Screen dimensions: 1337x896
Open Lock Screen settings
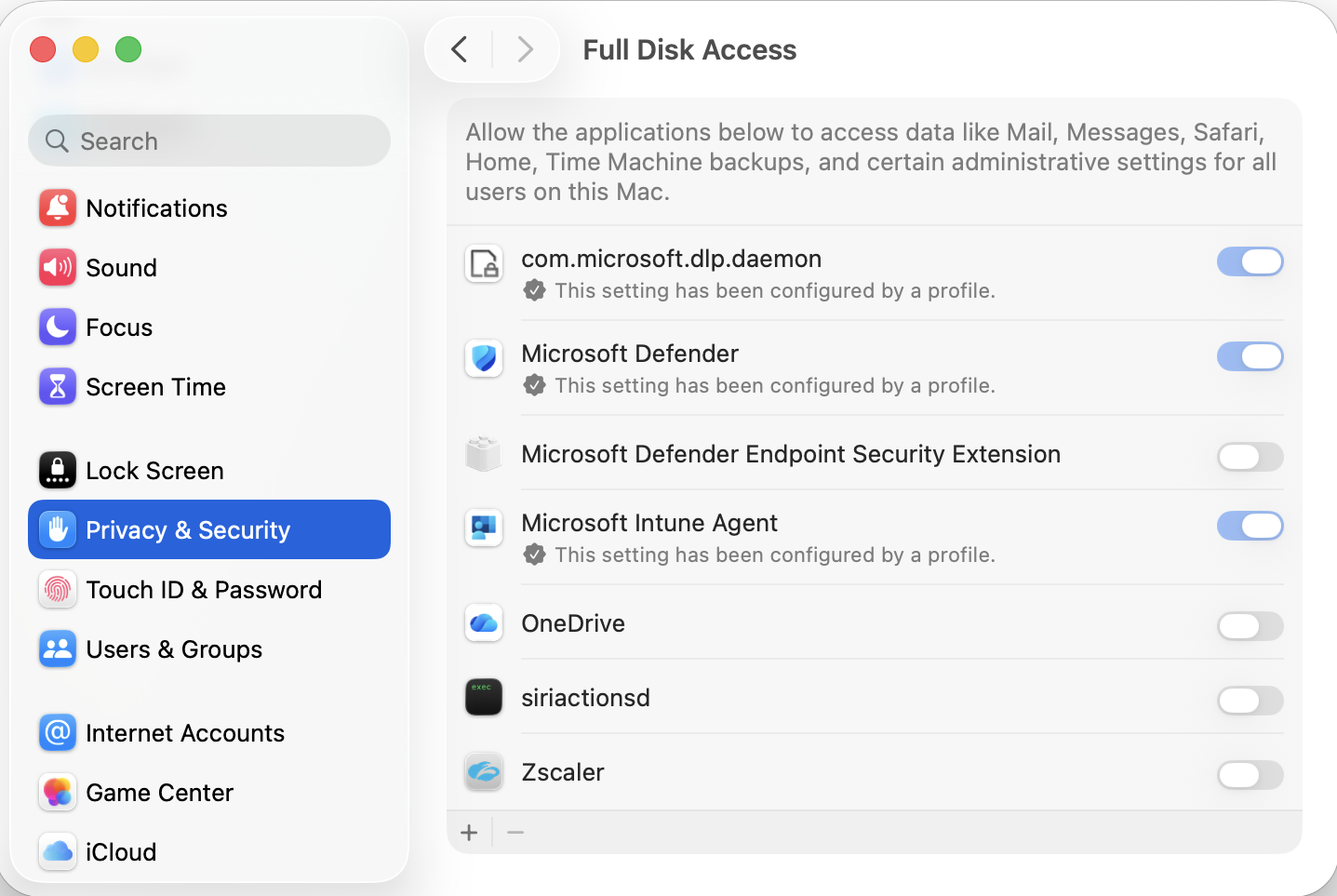[209, 471]
